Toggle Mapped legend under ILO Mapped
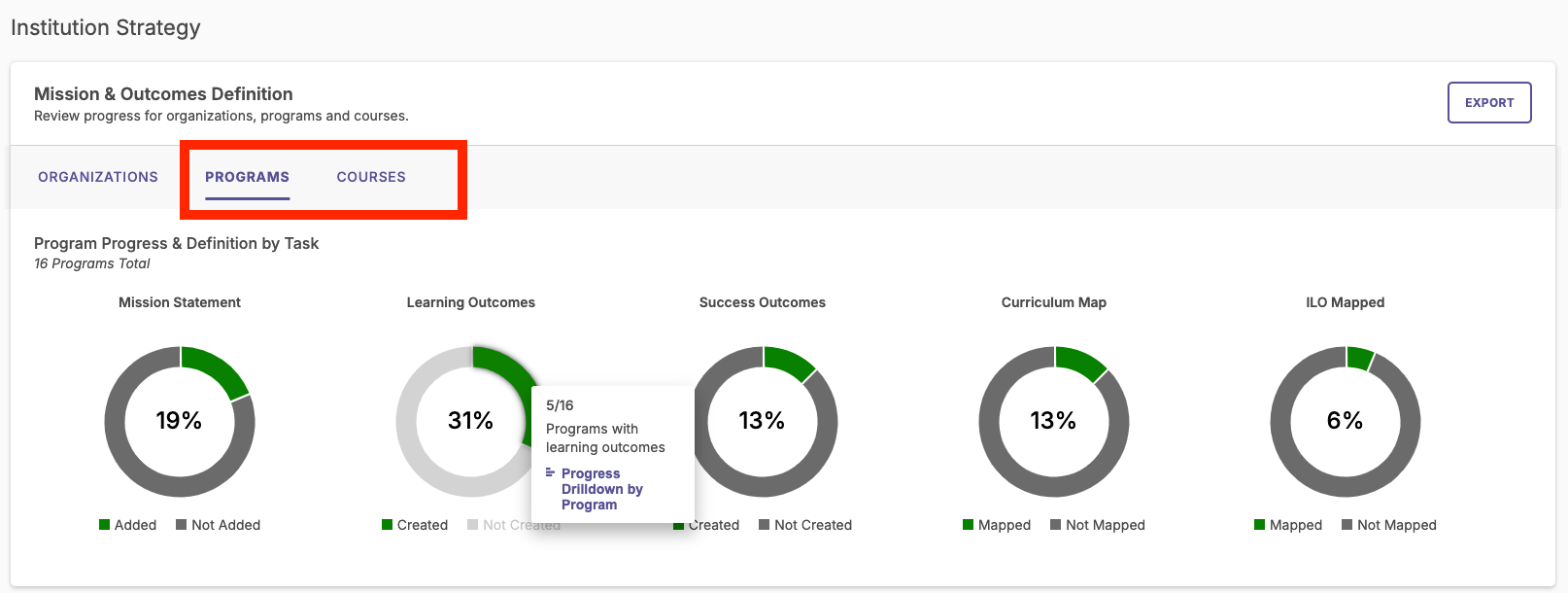 pos(1287,525)
